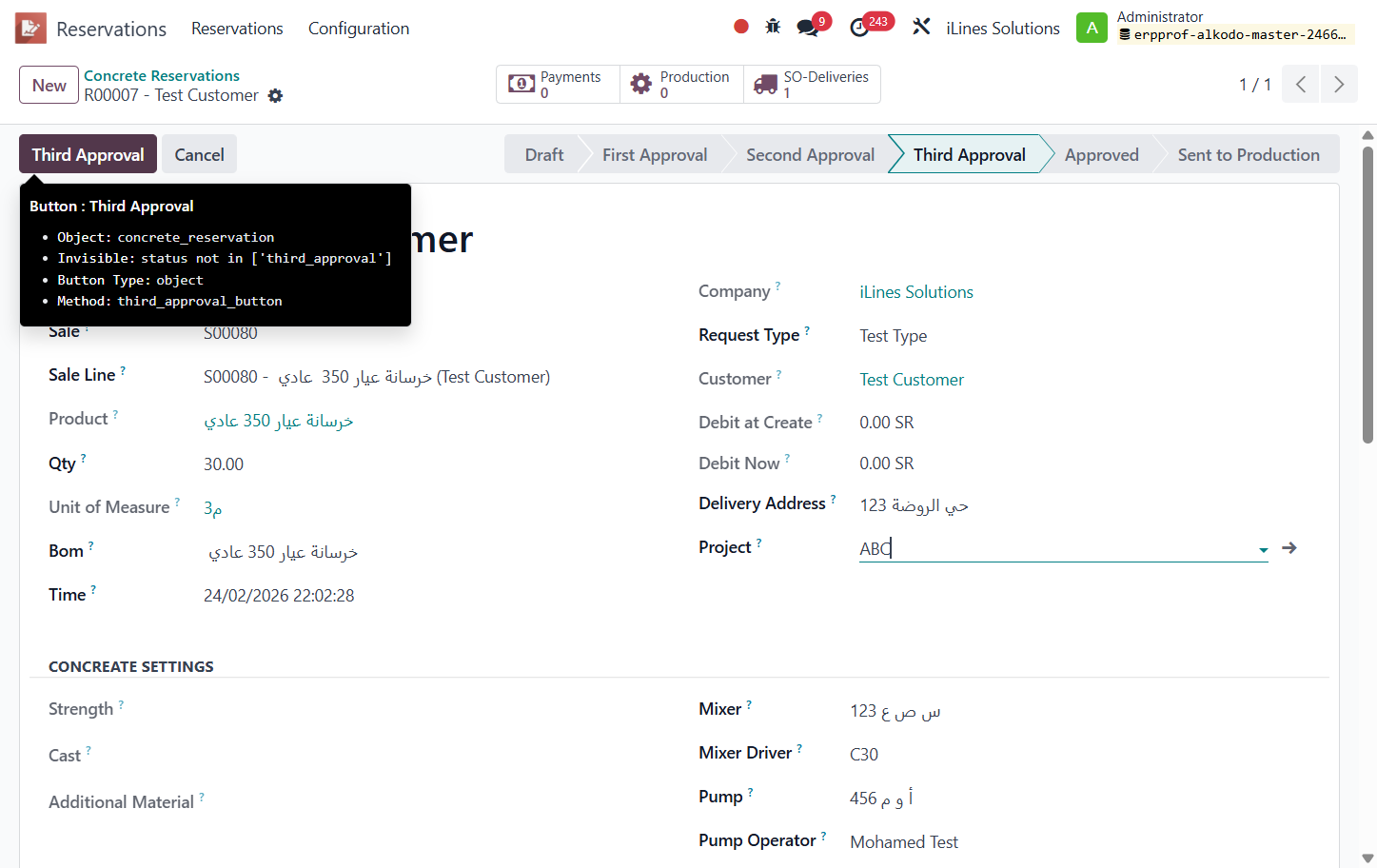Open the Payments smart button
The image size is (1377, 868).
[559, 84]
